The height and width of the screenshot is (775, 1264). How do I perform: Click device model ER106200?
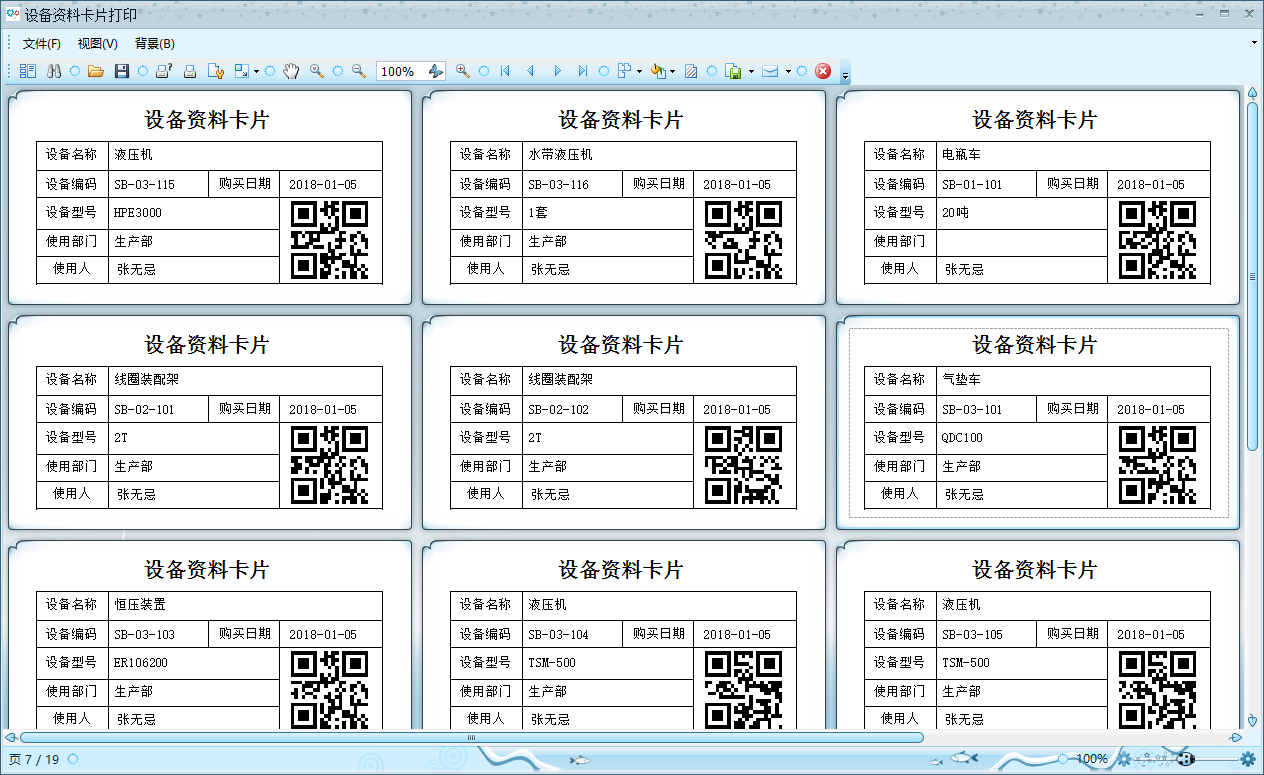pos(141,663)
